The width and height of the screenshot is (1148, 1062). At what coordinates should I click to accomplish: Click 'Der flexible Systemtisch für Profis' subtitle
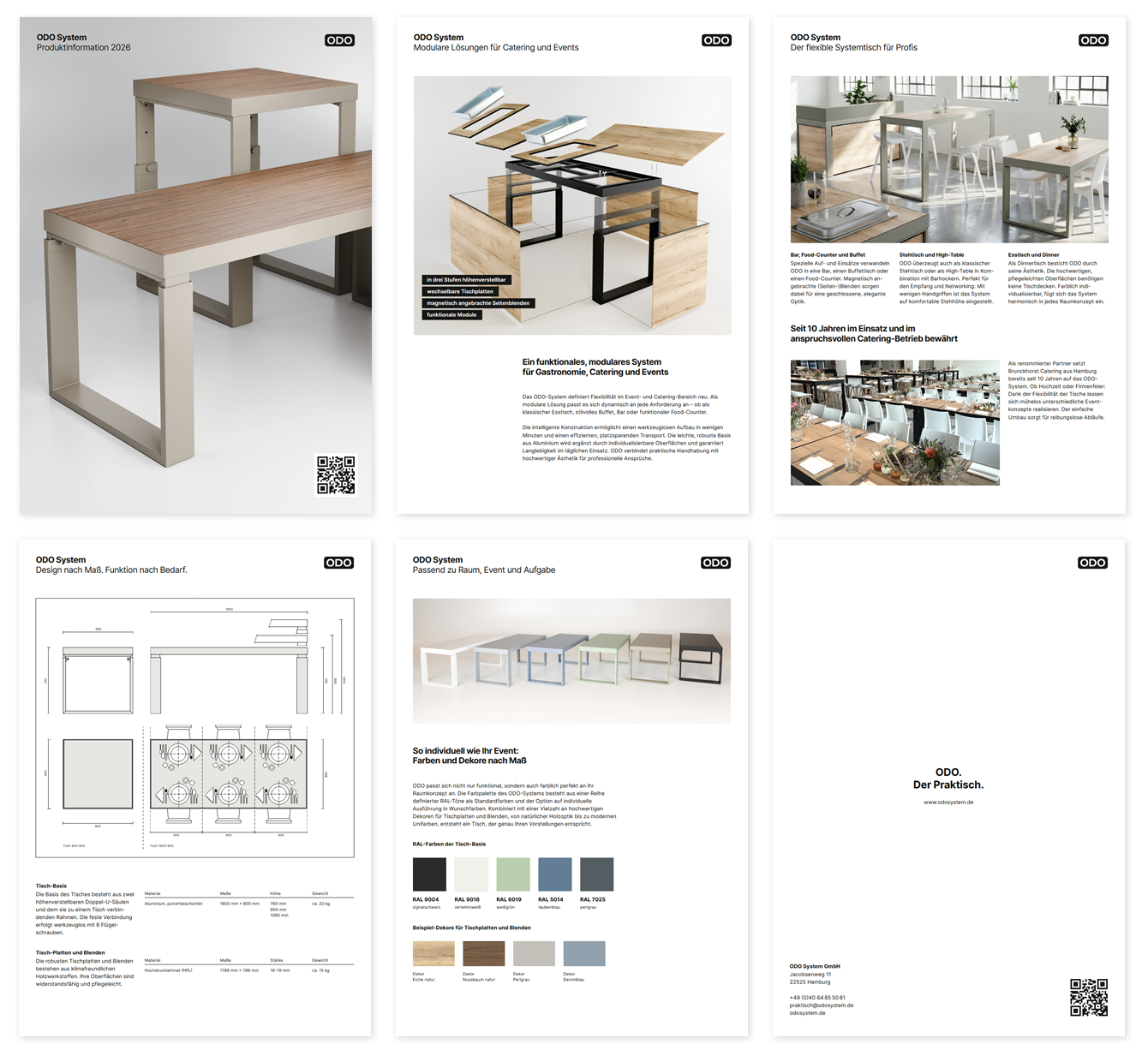854,48
